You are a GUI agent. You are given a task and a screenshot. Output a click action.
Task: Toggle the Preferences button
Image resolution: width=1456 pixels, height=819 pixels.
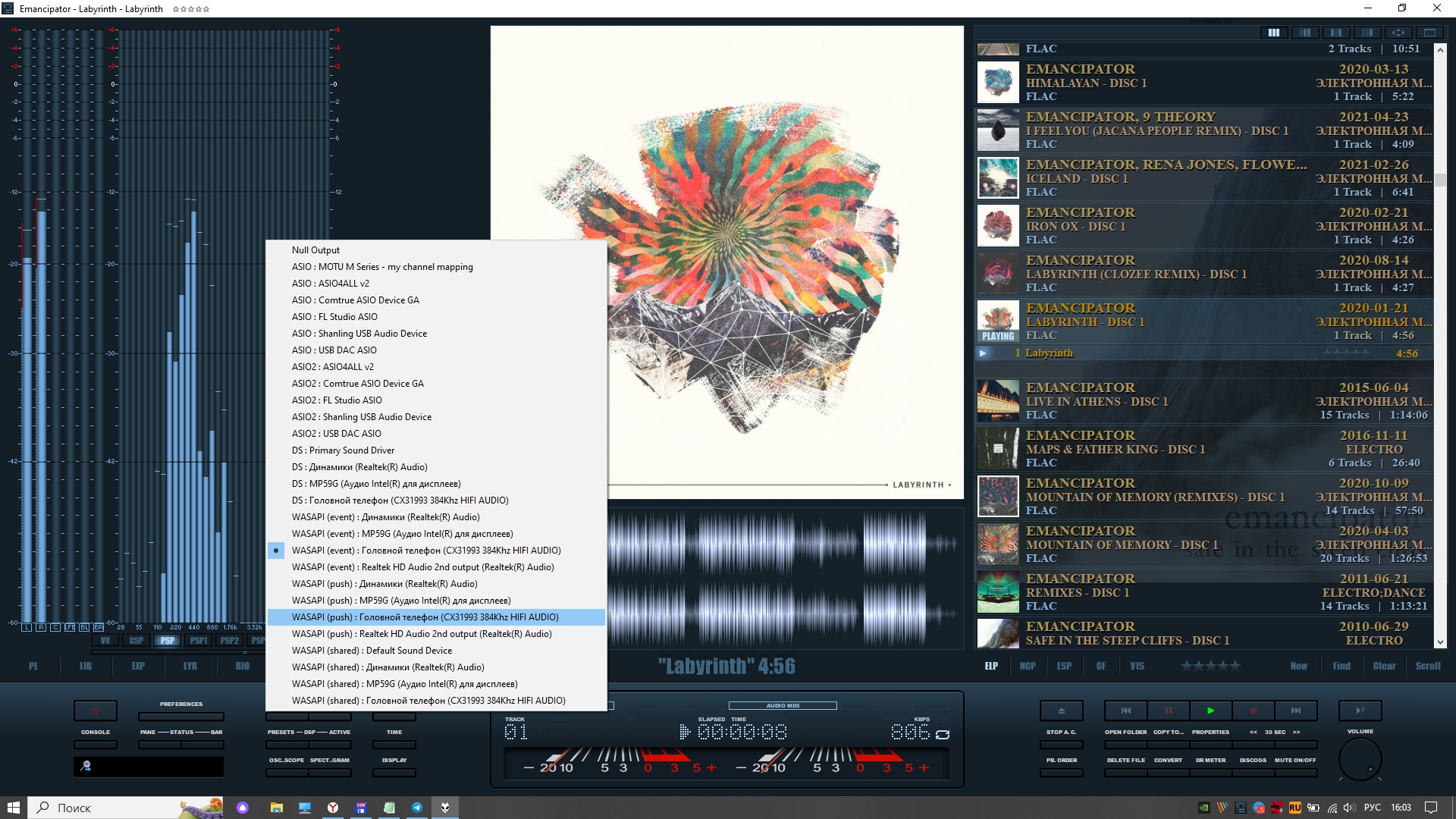[181, 717]
